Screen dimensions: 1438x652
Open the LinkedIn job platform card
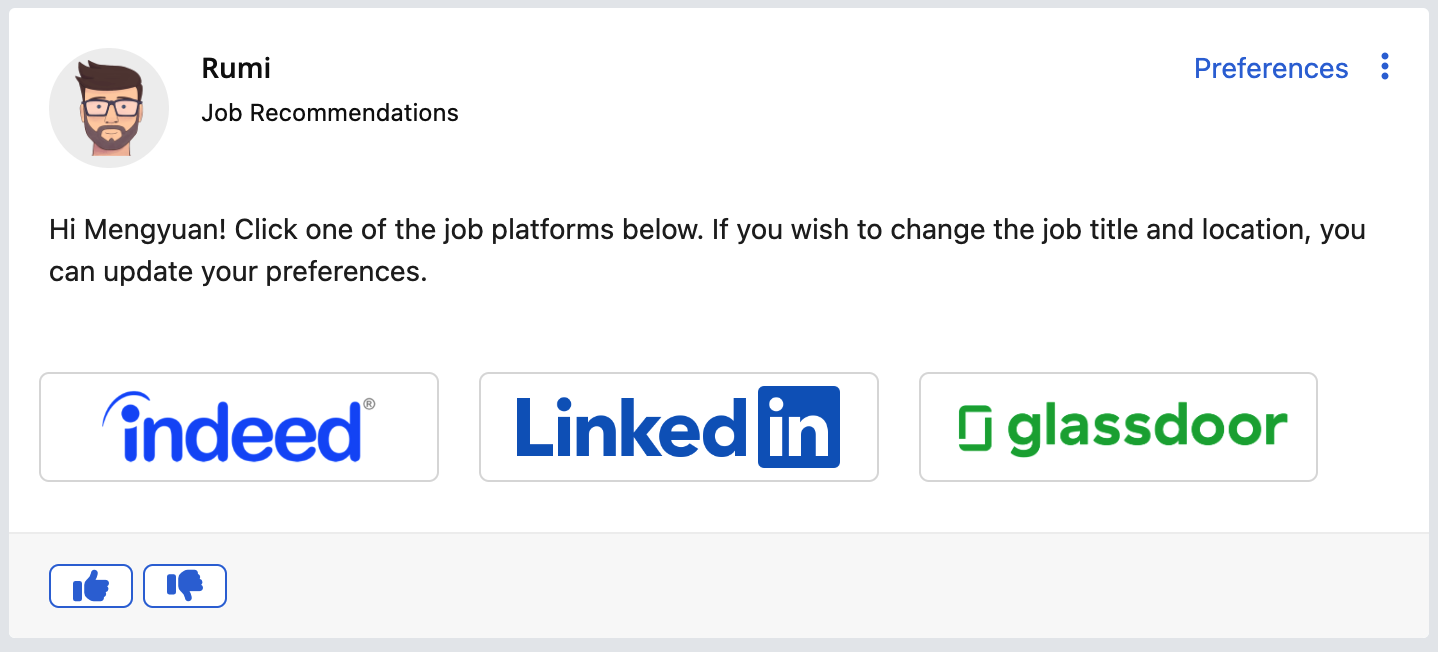tap(679, 427)
